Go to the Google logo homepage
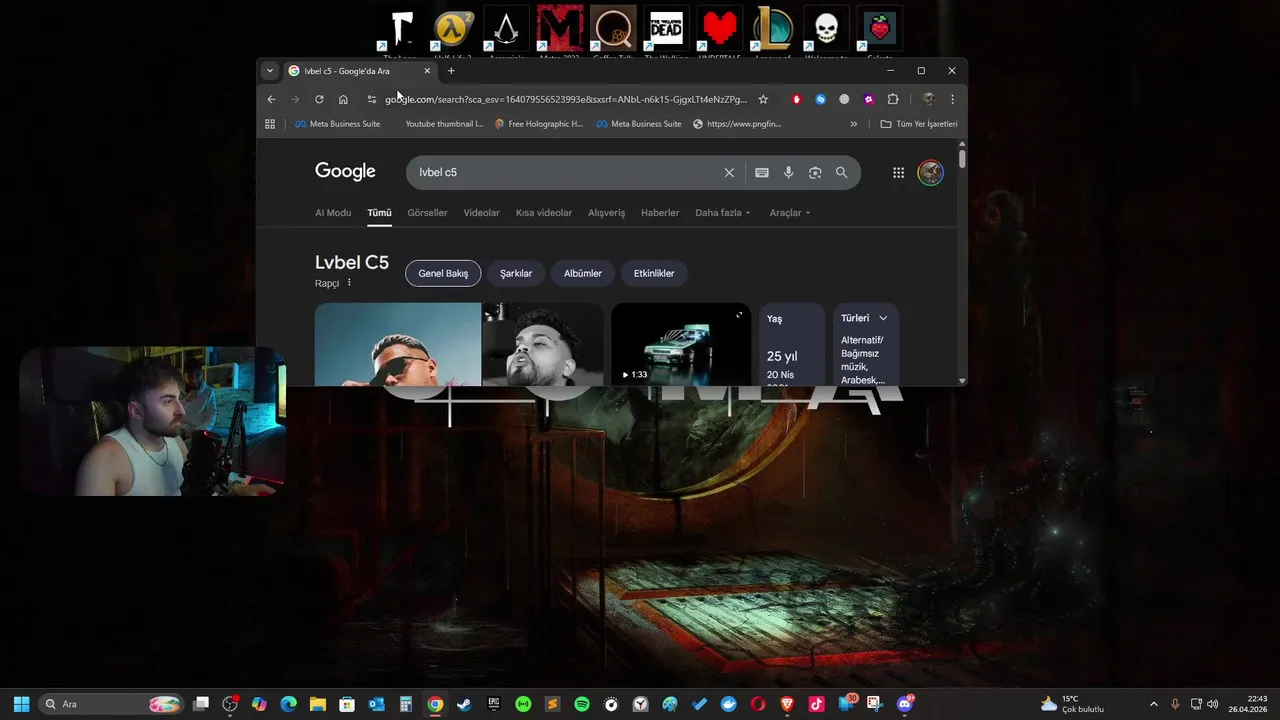Screen dimensions: 1280x720 click(345, 171)
